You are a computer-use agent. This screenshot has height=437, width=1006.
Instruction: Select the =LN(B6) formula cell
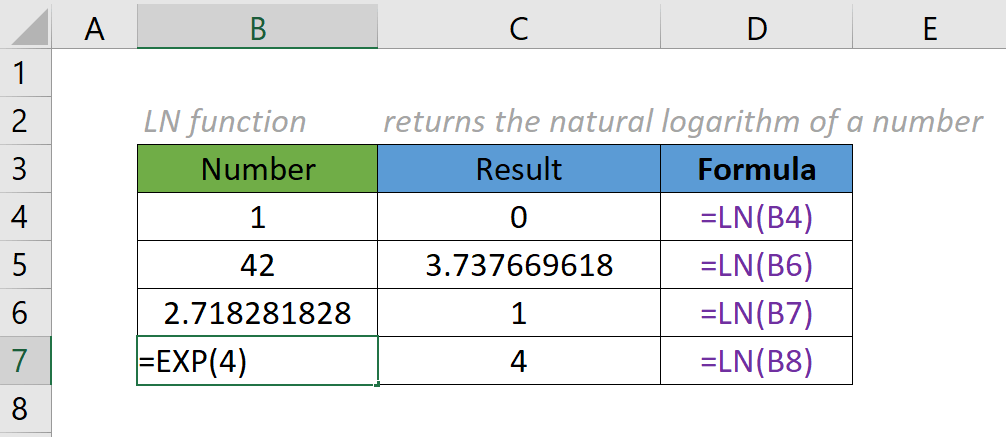pyautogui.click(x=756, y=265)
